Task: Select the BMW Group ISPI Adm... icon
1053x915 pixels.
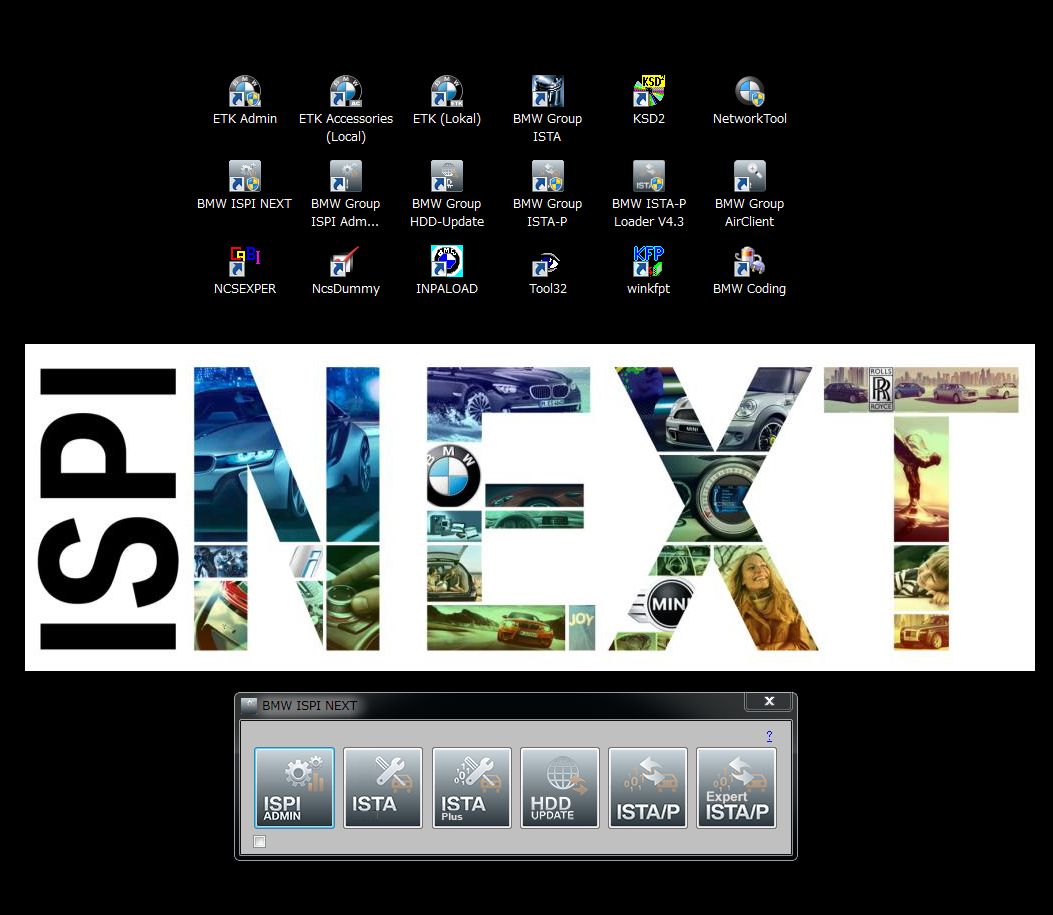Action: (346, 195)
